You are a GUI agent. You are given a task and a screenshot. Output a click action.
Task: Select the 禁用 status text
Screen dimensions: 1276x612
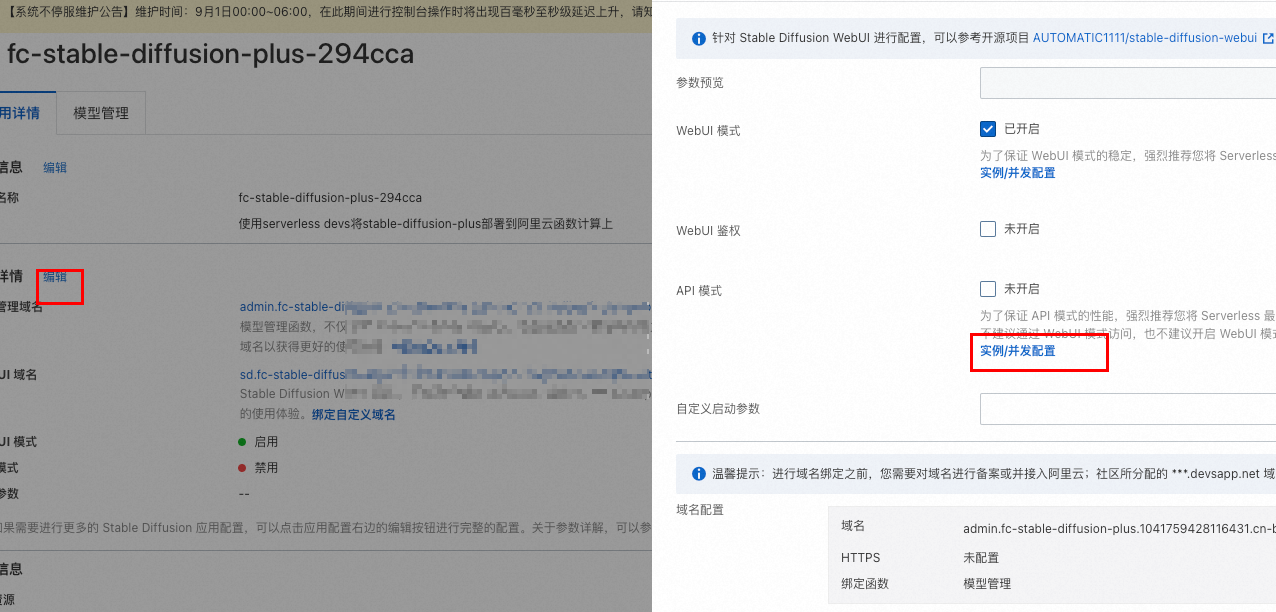click(266, 468)
